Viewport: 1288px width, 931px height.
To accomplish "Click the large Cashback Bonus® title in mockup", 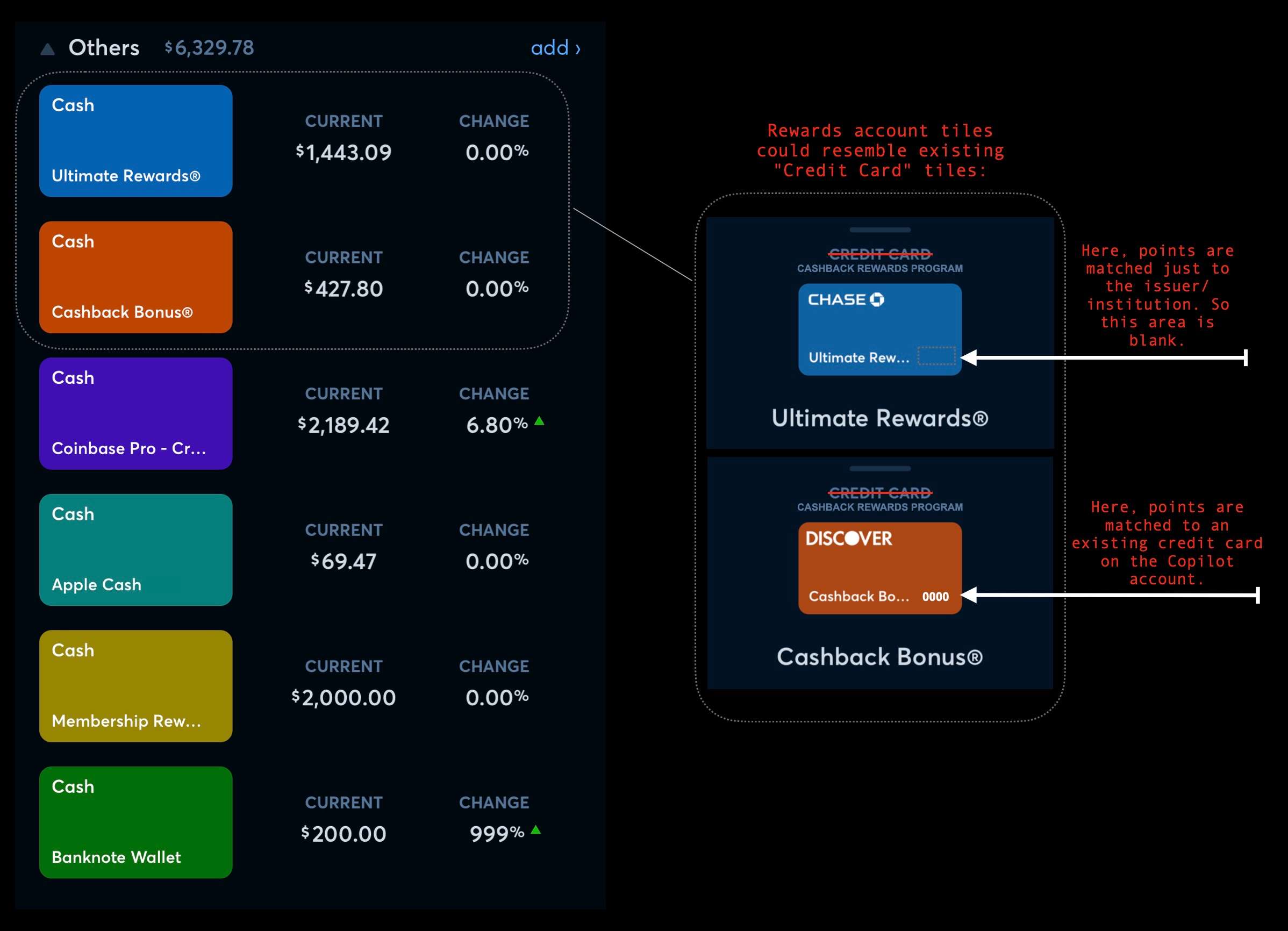I will (879, 657).
